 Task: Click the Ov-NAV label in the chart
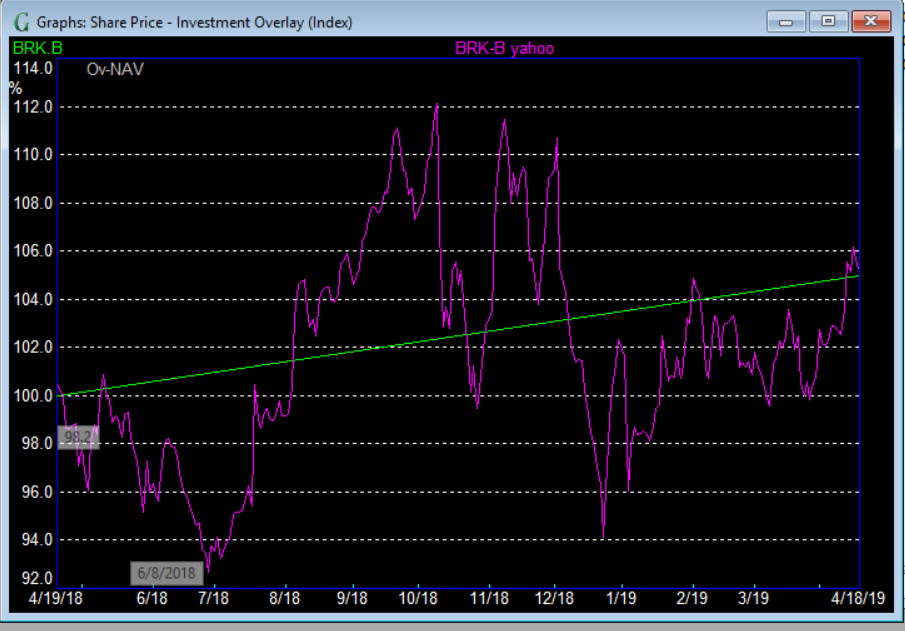click(x=115, y=69)
